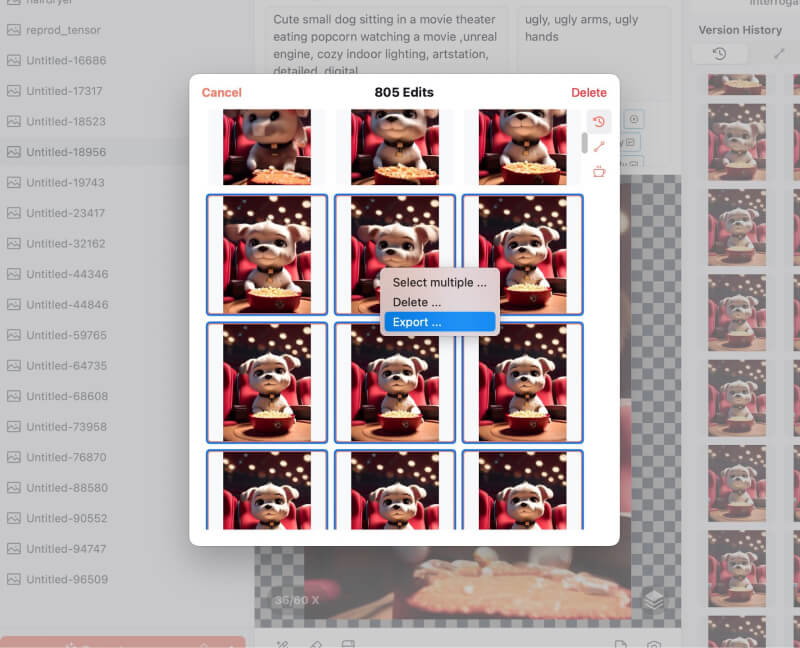Click the image icon beside reprod_tensor
The height and width of the screenshot is (648, 800).
coord(13,30)
